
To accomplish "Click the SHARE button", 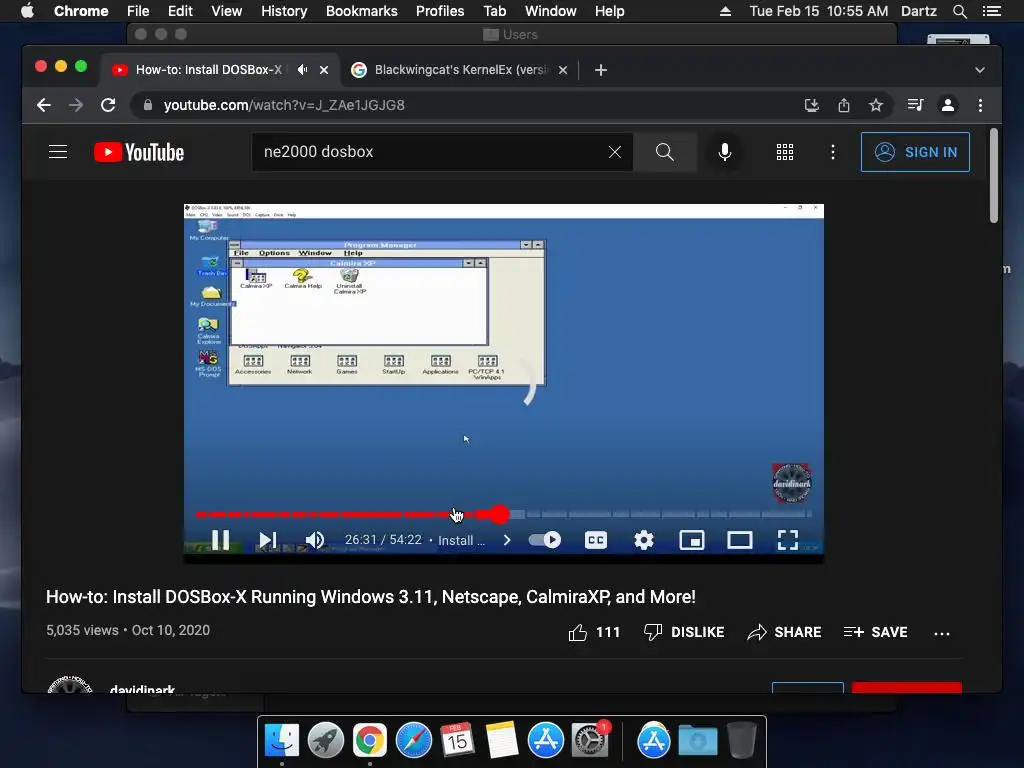I will click(784, 632).
